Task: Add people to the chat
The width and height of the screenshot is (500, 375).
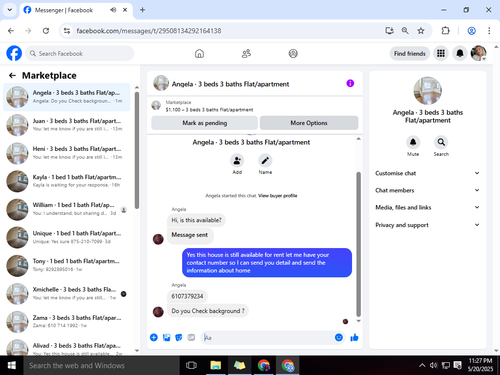Action: pyautogui.click(x=237, y=161)
